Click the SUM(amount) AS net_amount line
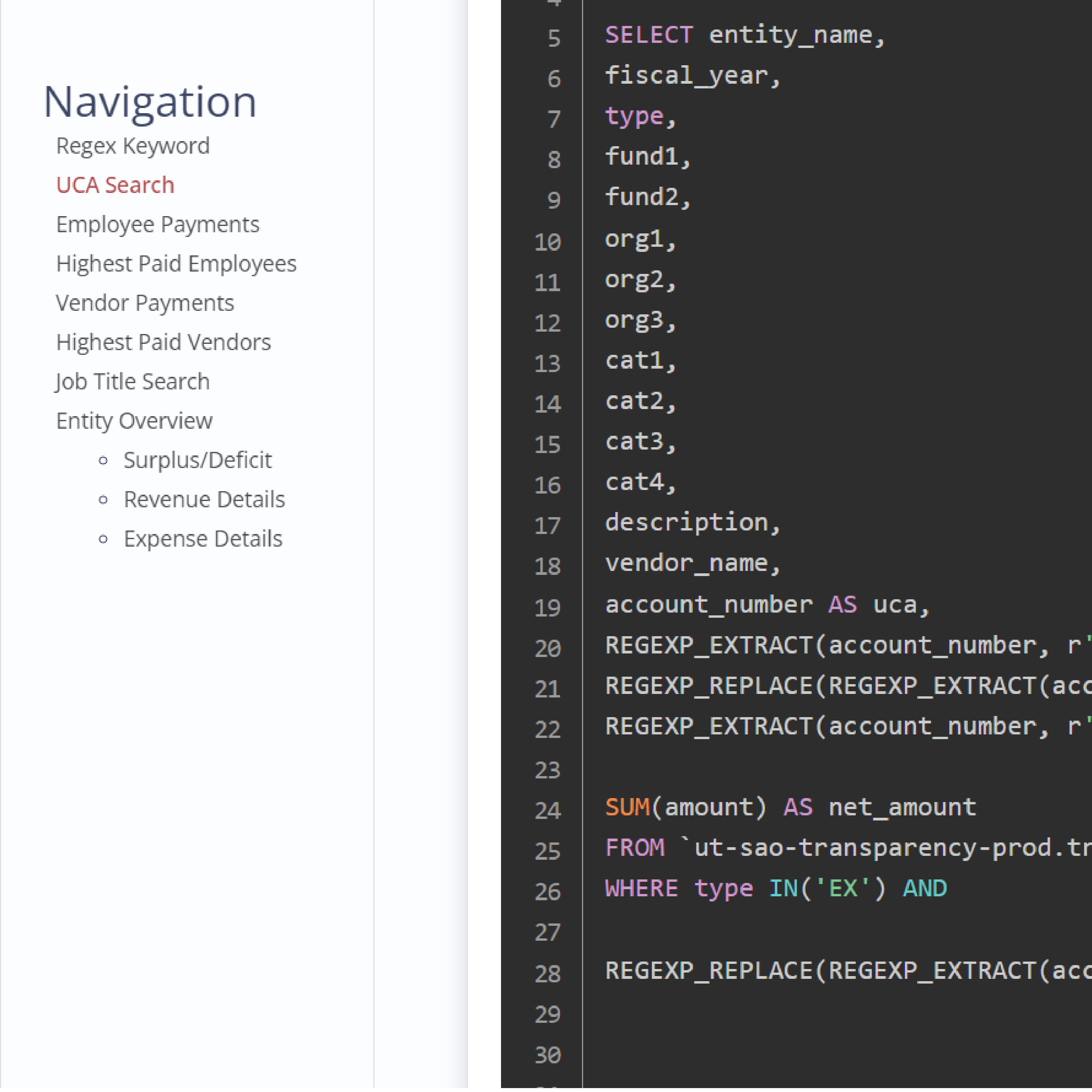This screenshot has height=1092, width=1092. (790, 807)
